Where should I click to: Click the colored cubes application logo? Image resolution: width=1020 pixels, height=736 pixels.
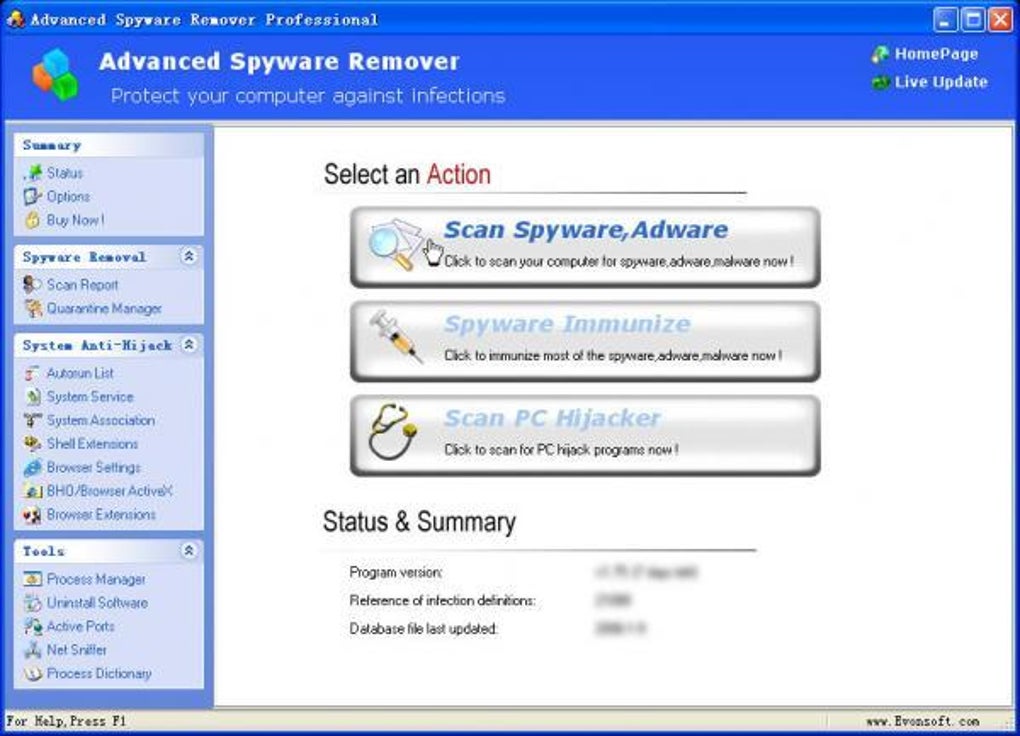pyautogui.click(x=55, y=75)
